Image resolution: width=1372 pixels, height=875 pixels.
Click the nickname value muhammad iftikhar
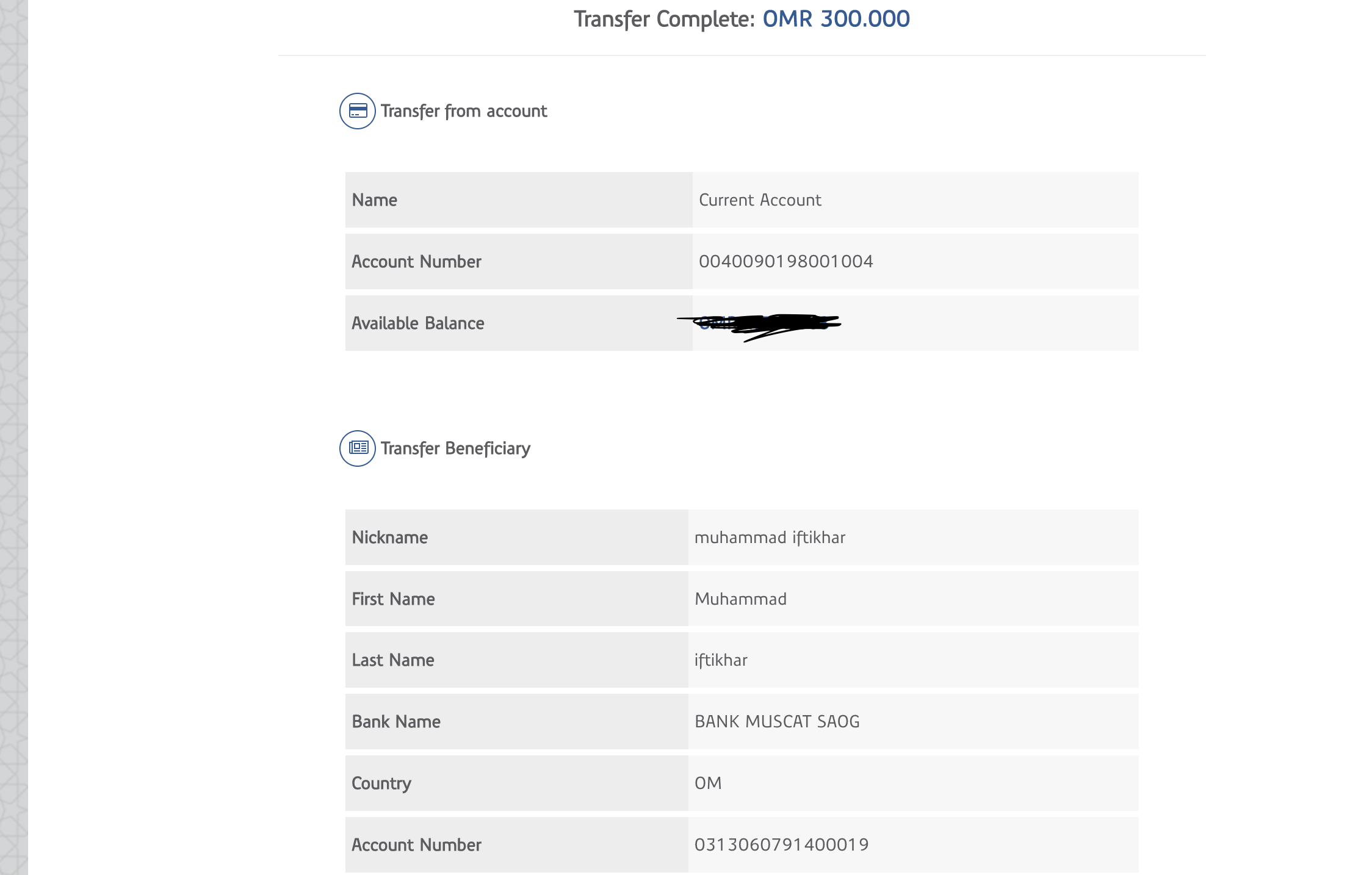tap(770, 538)
